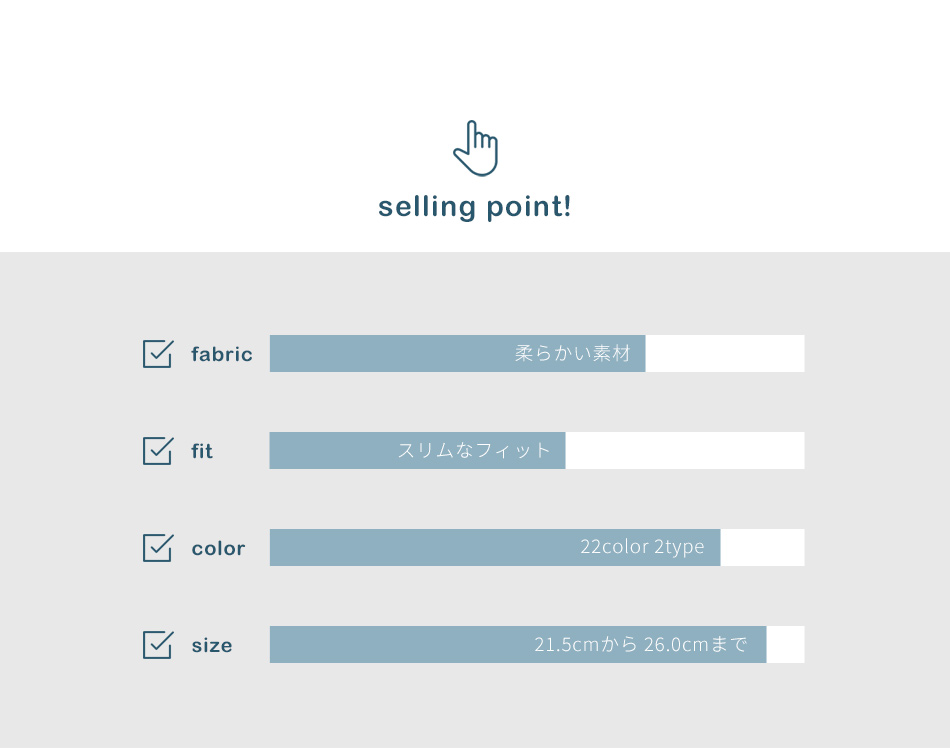
Task: Click the 柔らかい素材 text
Action: [x=573, y=353]
